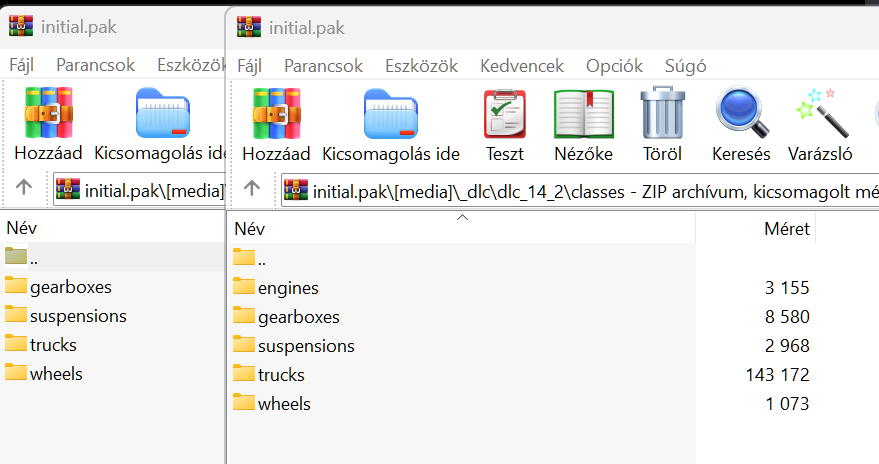879x464 pixels.
Task: Go up one folder in the back window
Action: point(24,188)
